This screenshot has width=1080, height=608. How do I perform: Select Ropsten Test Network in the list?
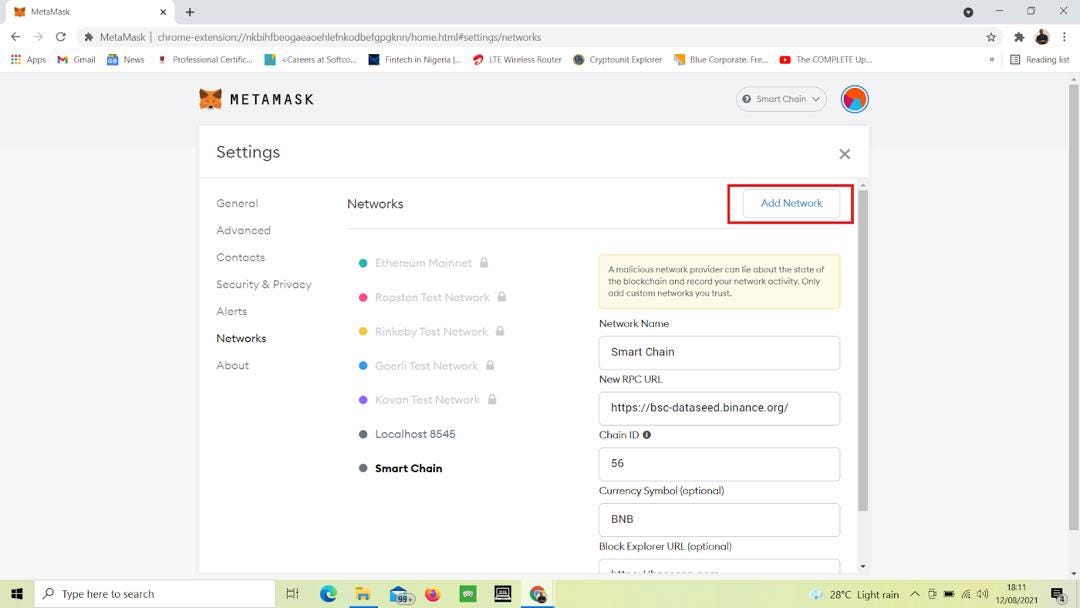point(433,297)
